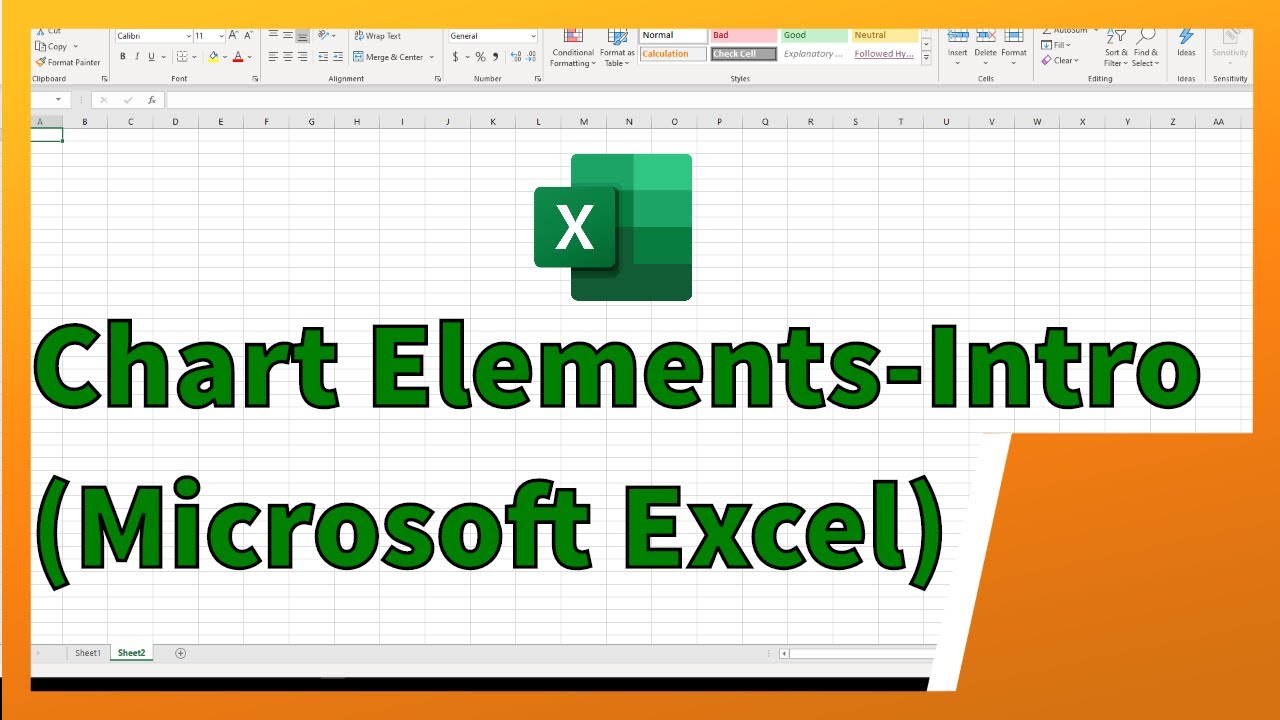Expand the borders dropdown arrow
The width and height of the screenshot is (1280, 720).
click(x=194, y=57)
